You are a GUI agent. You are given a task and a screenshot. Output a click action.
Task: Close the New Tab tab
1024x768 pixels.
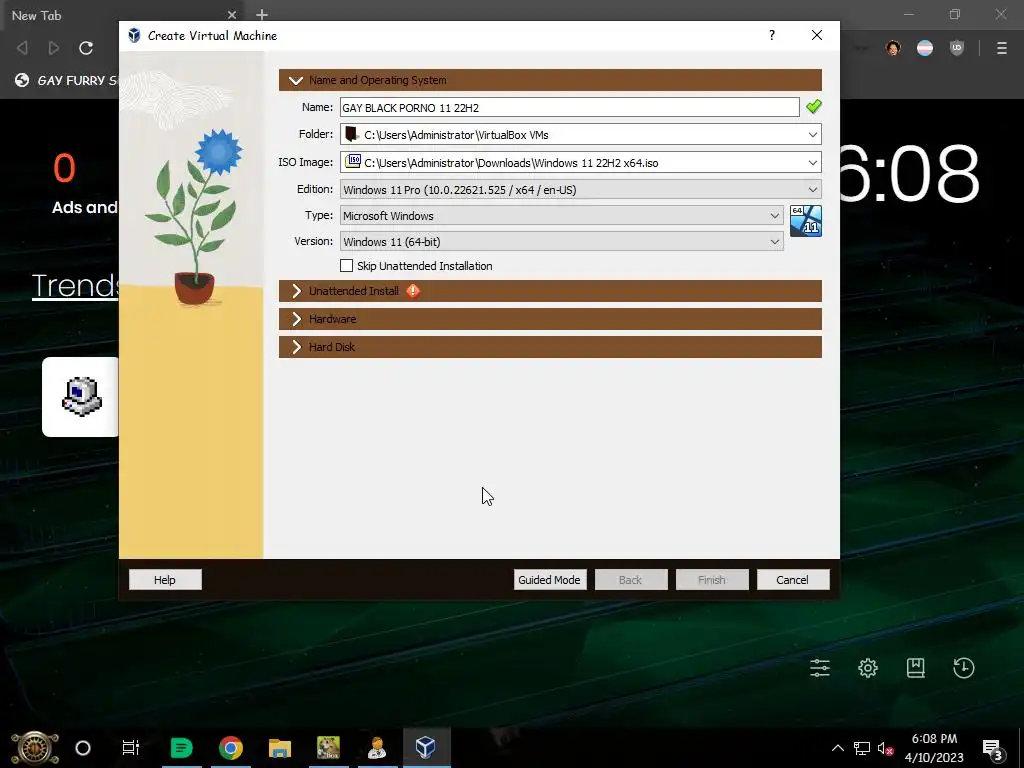tap(231, 14)
